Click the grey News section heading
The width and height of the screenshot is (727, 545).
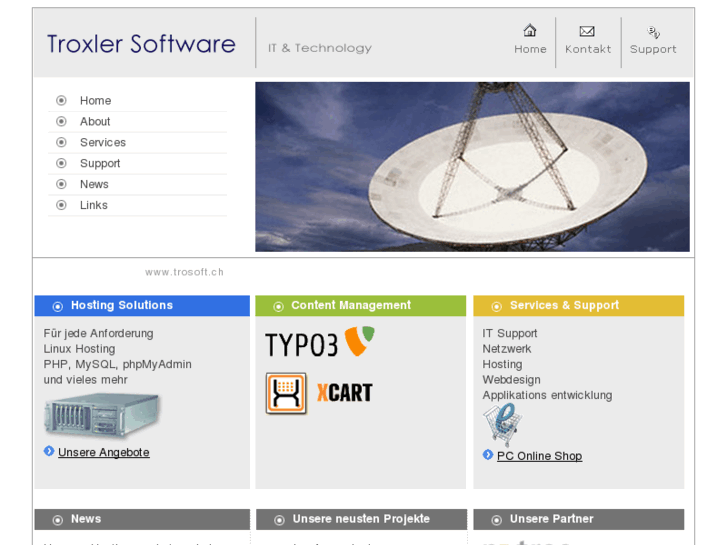click(86, 519)
